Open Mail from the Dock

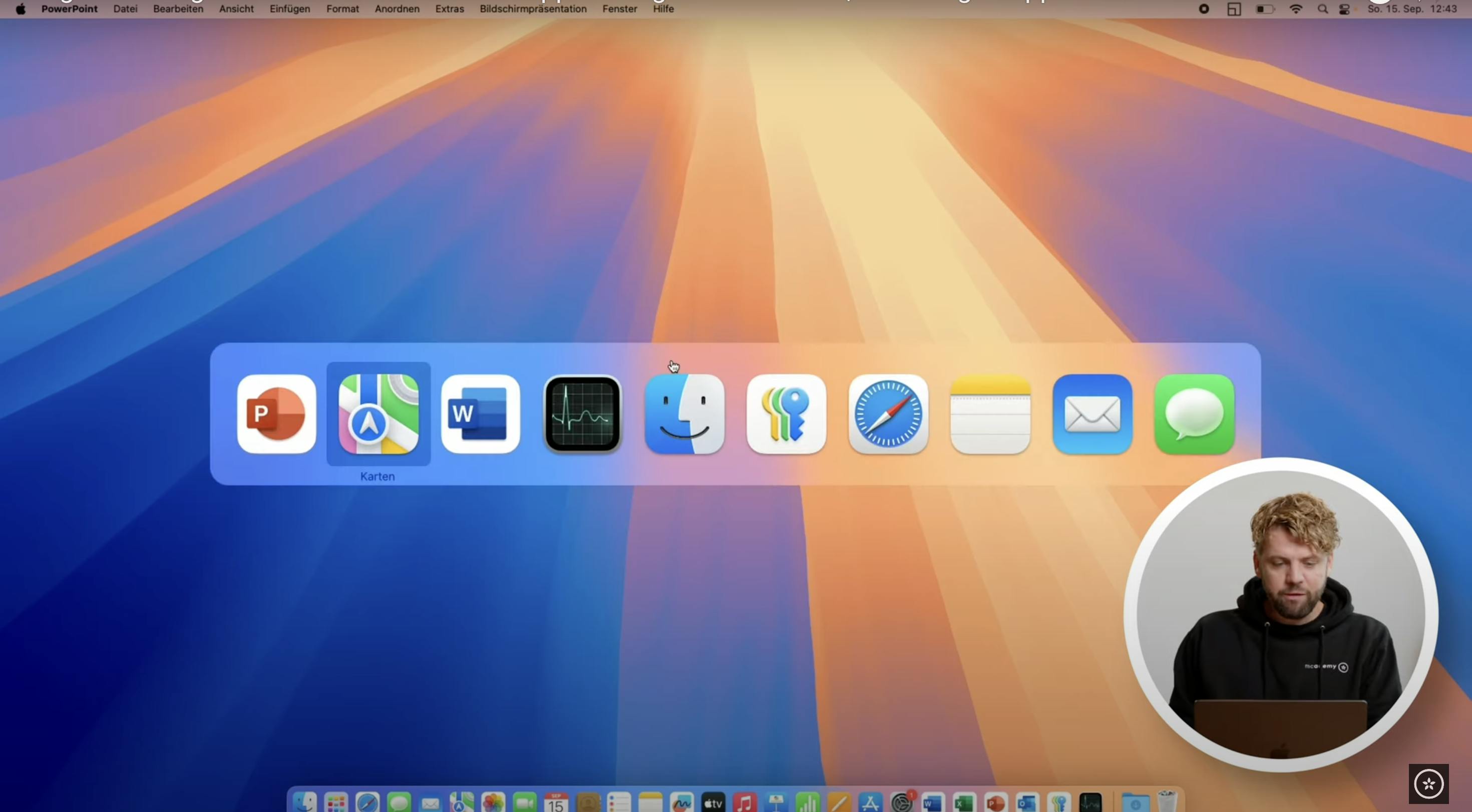[430, 801]
